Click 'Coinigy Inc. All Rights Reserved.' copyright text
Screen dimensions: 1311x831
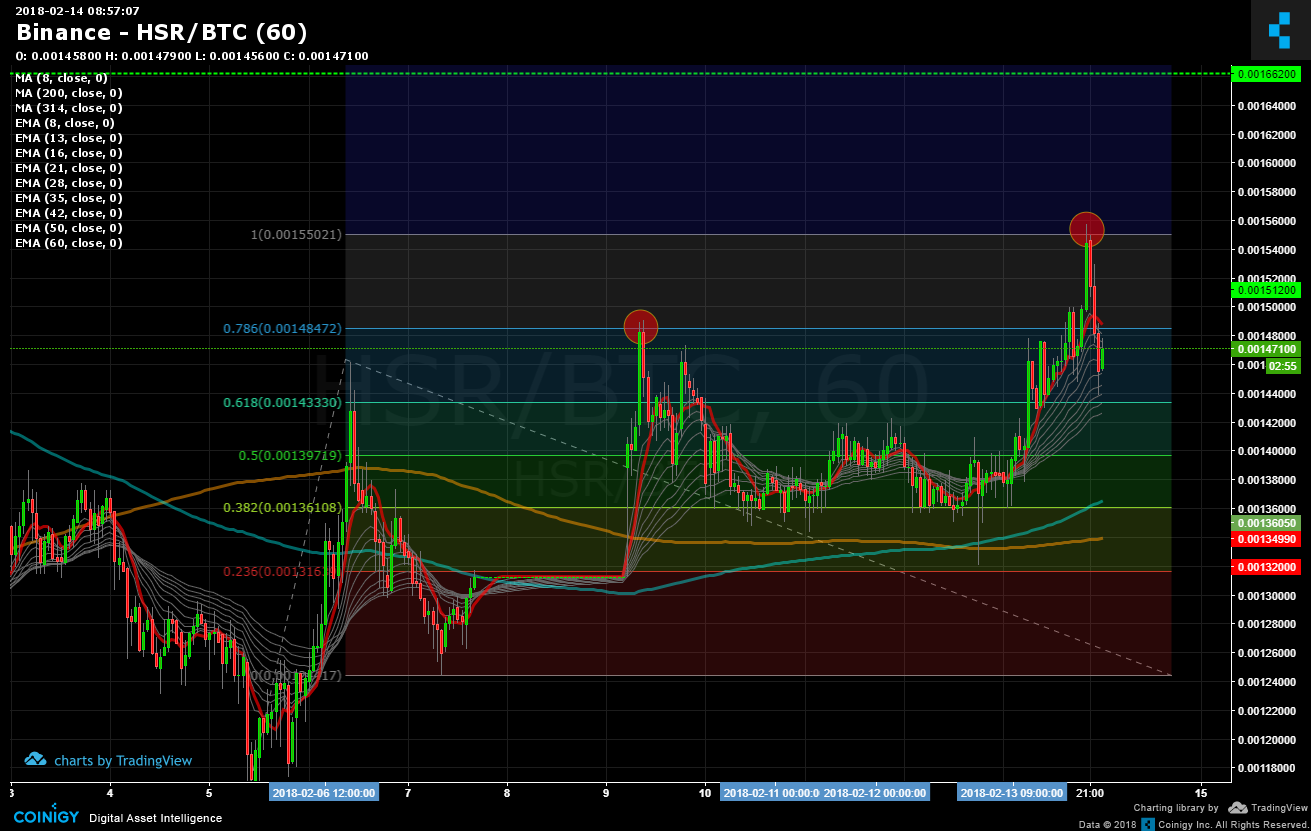pos(1233,824)
